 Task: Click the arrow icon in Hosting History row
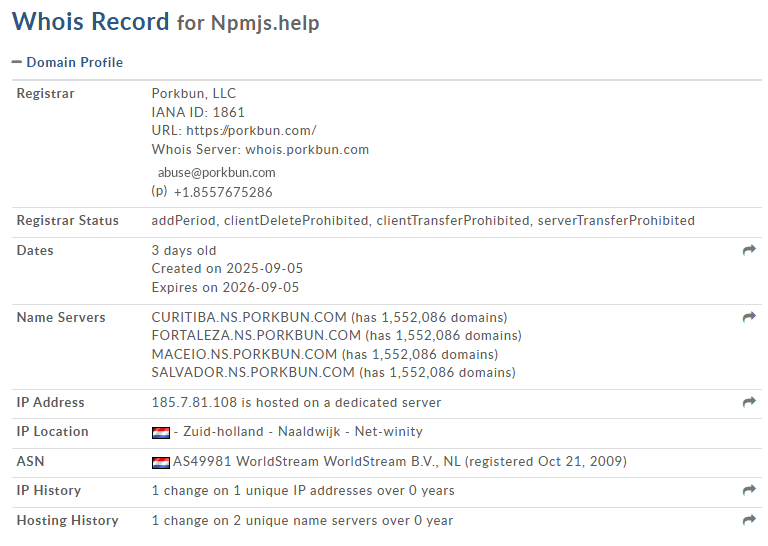point(749,520)
